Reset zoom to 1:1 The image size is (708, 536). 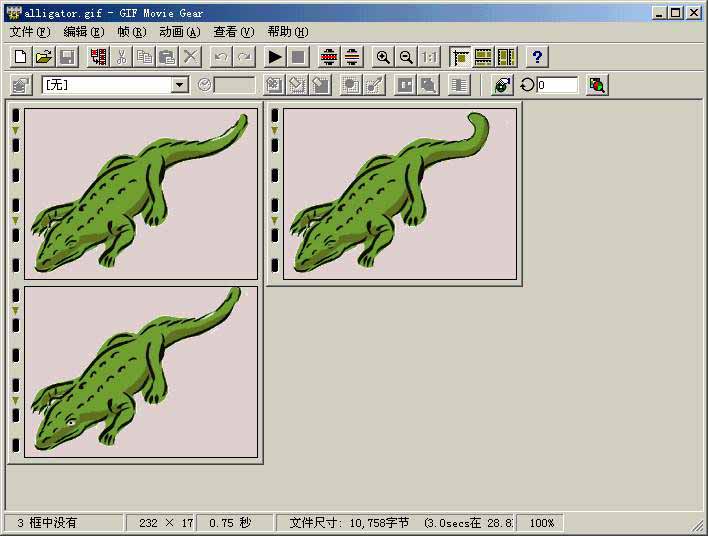point(429,57)
